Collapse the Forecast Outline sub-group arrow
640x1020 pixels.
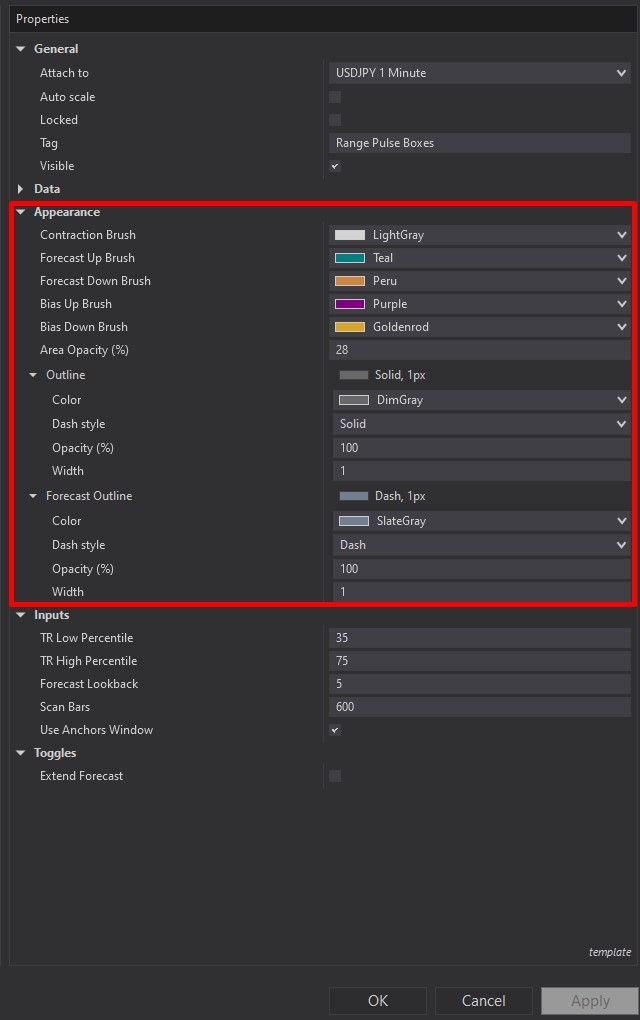[x=33, y=496]
